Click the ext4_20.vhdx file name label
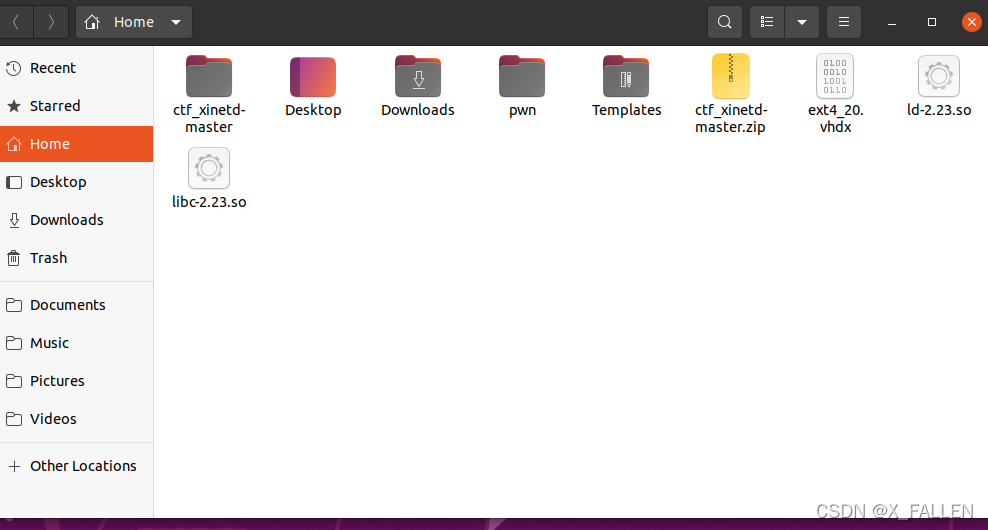Screen dimensions: 988x530 click(x=836, y=118)
